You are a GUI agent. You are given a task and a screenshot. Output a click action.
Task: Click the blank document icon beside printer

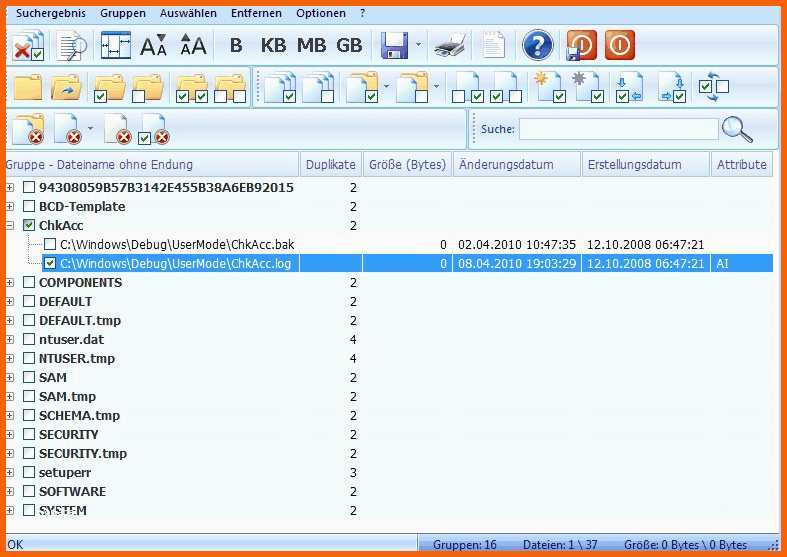coord(494,46)
